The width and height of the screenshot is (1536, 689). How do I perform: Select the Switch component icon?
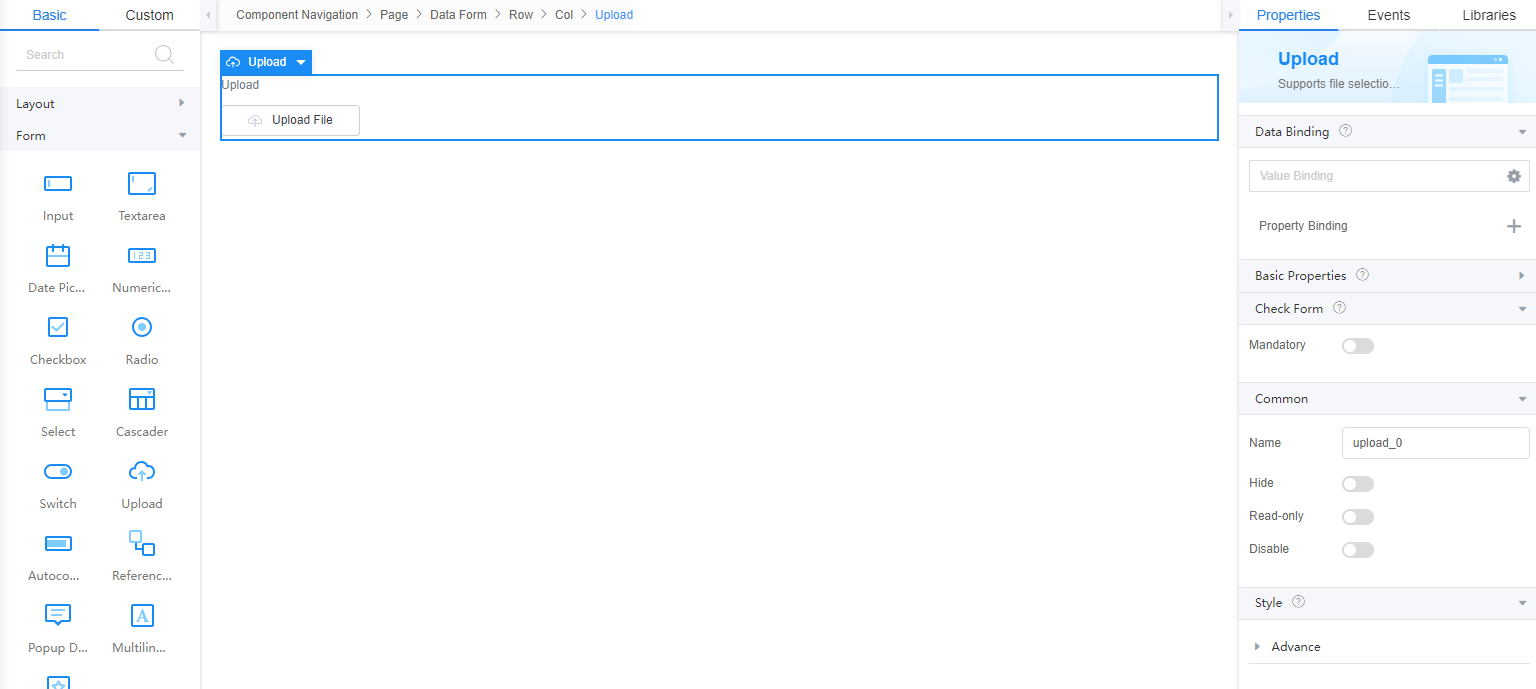coord(58,471)
